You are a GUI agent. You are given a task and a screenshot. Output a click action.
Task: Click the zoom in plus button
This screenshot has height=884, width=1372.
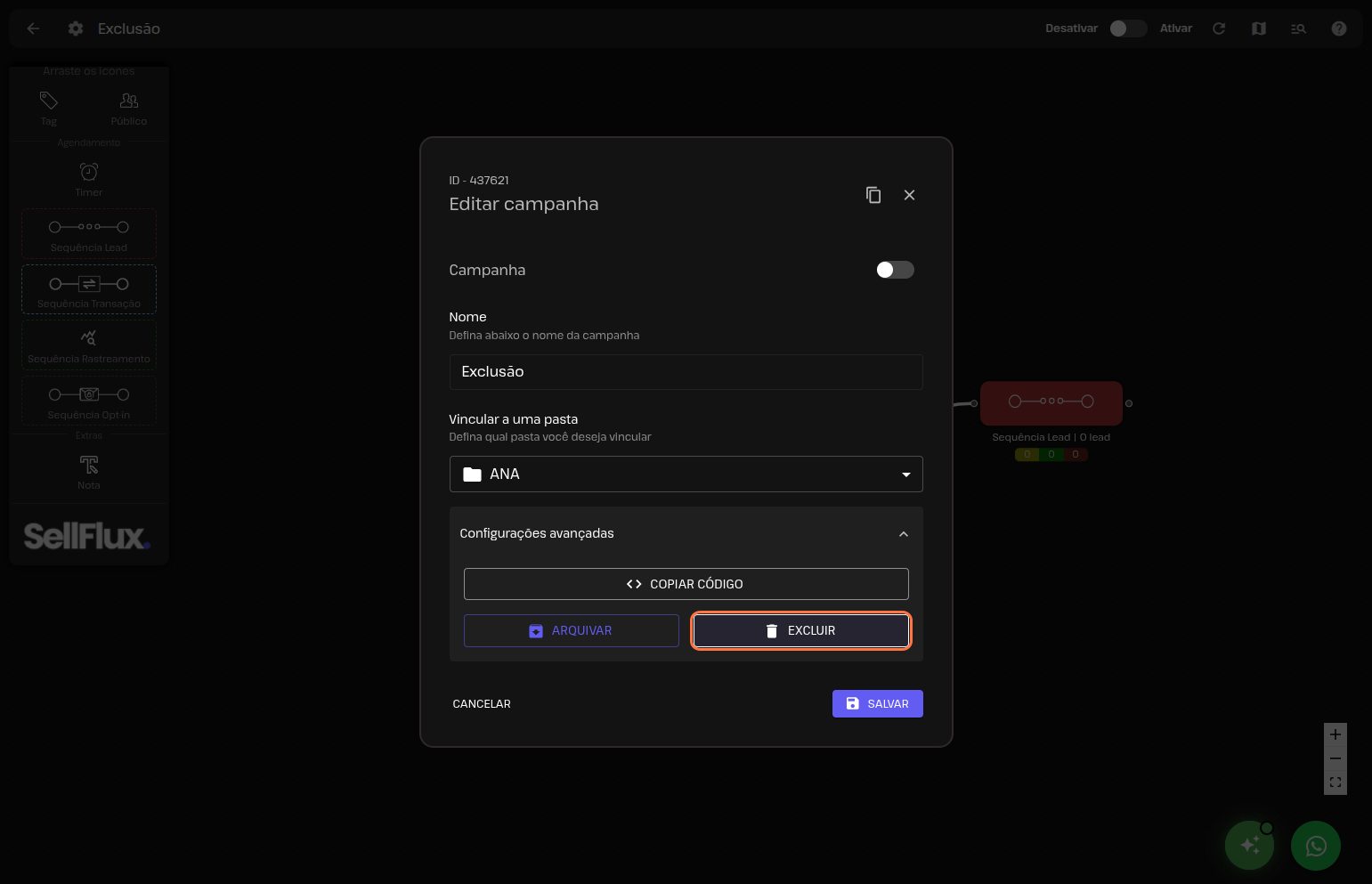1335,734
